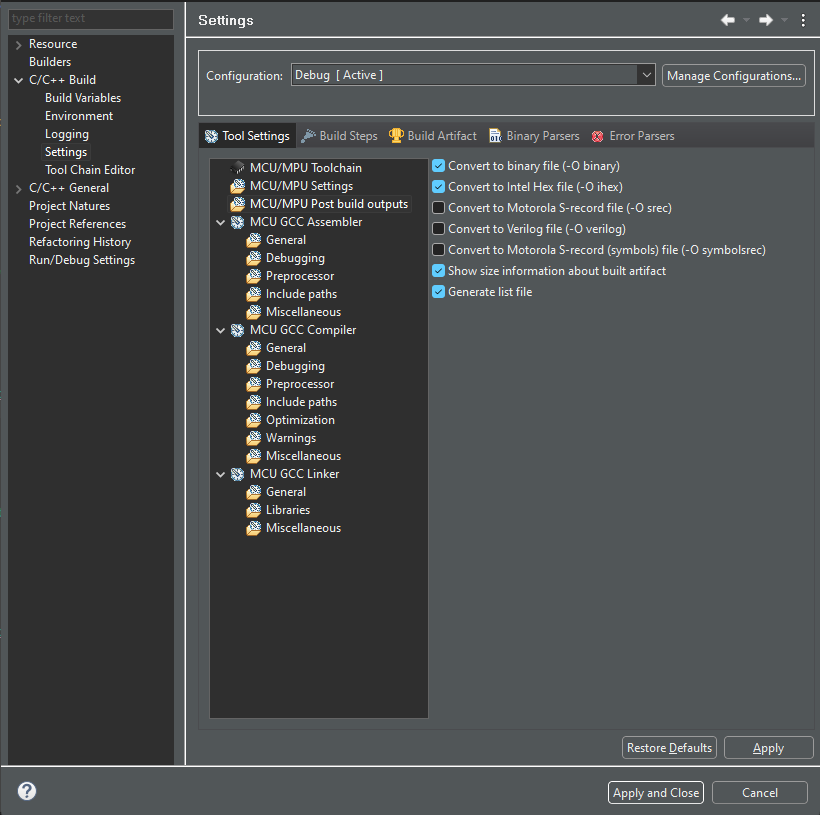Switch to Error Parsers tab
This screenshot has height=815, width=820.
point(633,136)
